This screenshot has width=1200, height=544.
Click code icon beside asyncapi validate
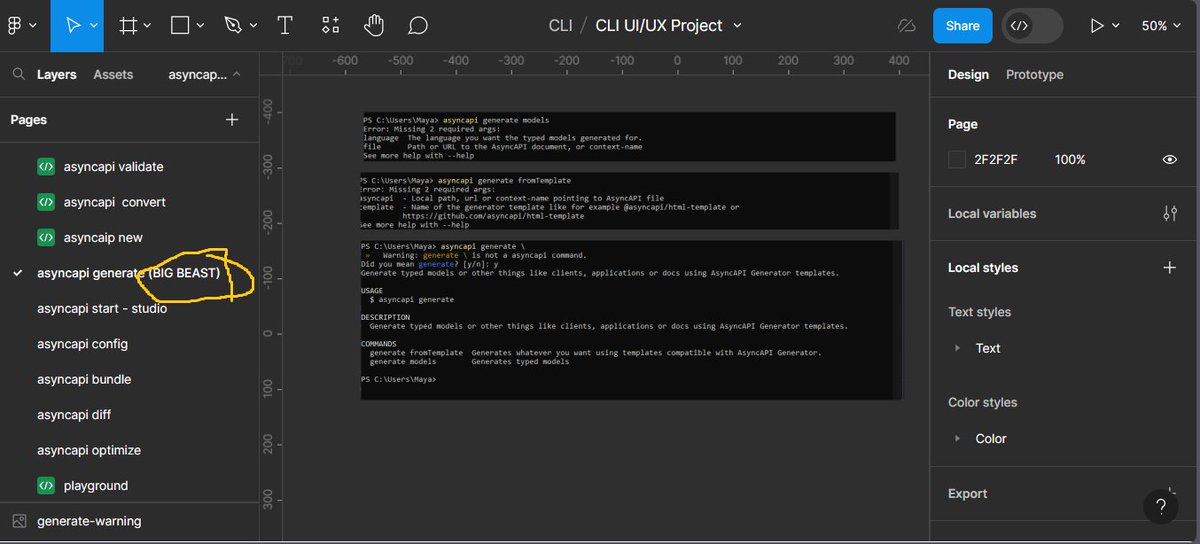(x=45, y=167)
